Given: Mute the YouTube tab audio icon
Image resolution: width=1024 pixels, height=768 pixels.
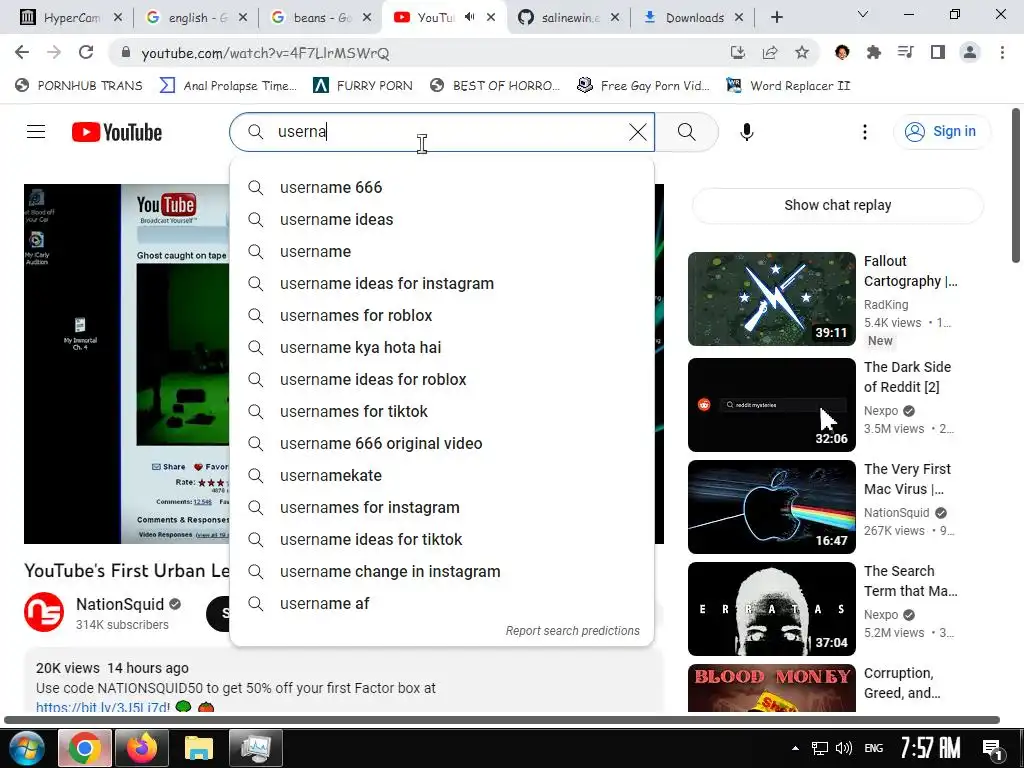Looking at the screenshot, I should pyautogui.click(x=470, y=18).
